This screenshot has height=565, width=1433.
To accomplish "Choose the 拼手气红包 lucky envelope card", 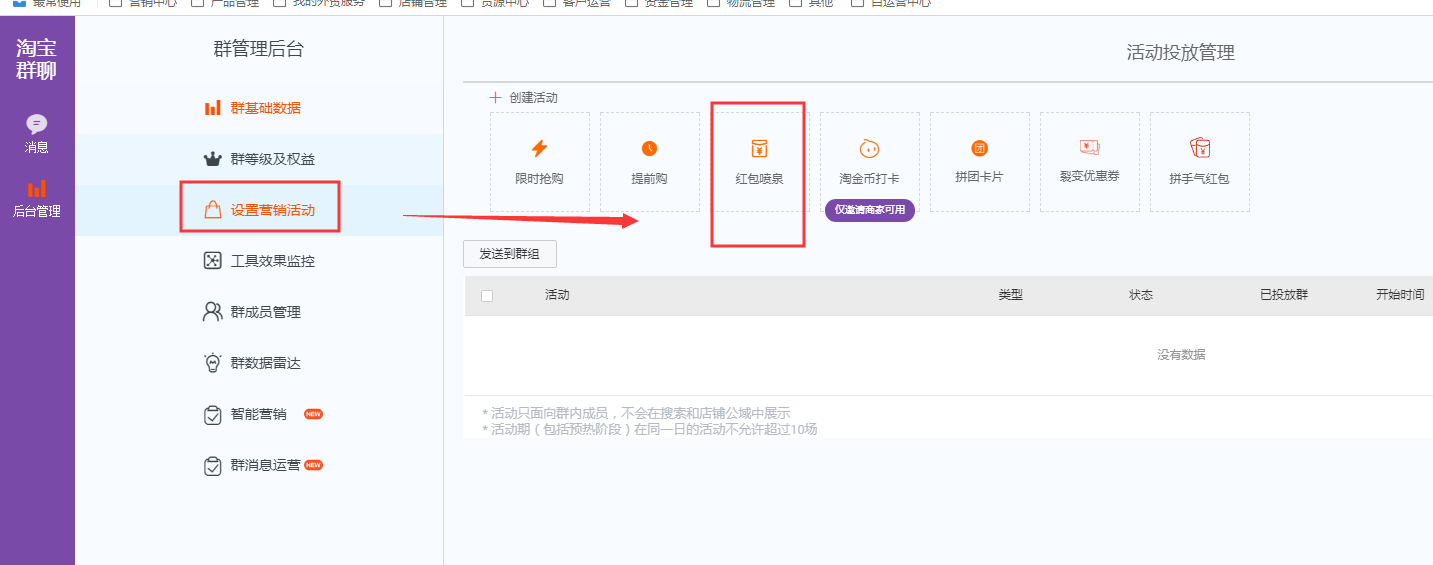I will [1199, 162].
